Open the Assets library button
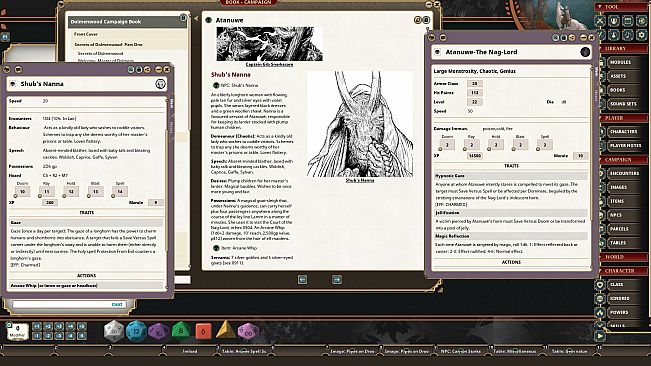 point(626,76)
